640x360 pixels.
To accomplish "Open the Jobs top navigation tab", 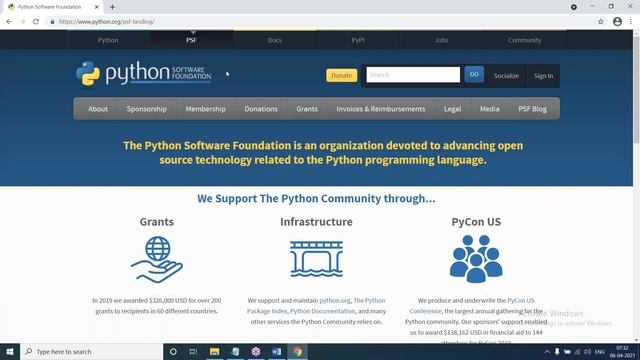I will (x=441, y=40).
